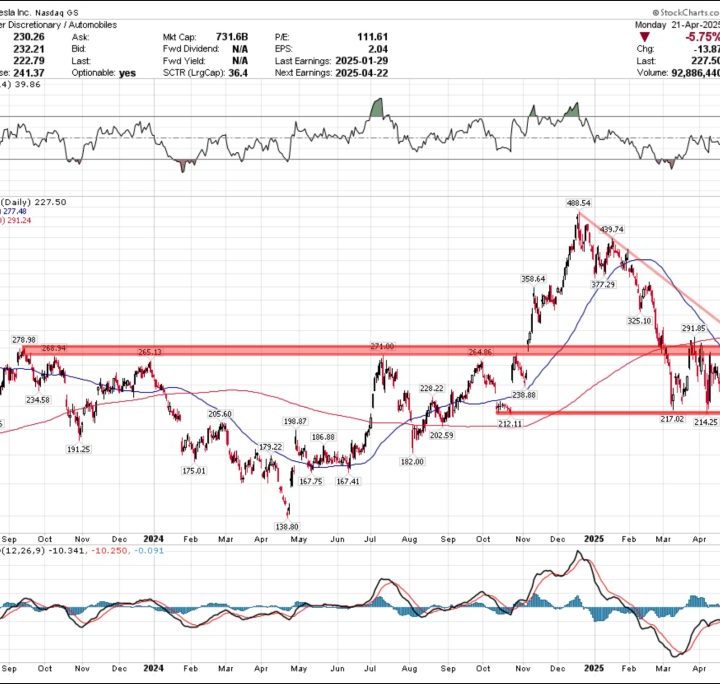The width and height of the screenshot is (720, 684).
Task: Click the -5.75% change percentage
Action: (x=702, y=37)
